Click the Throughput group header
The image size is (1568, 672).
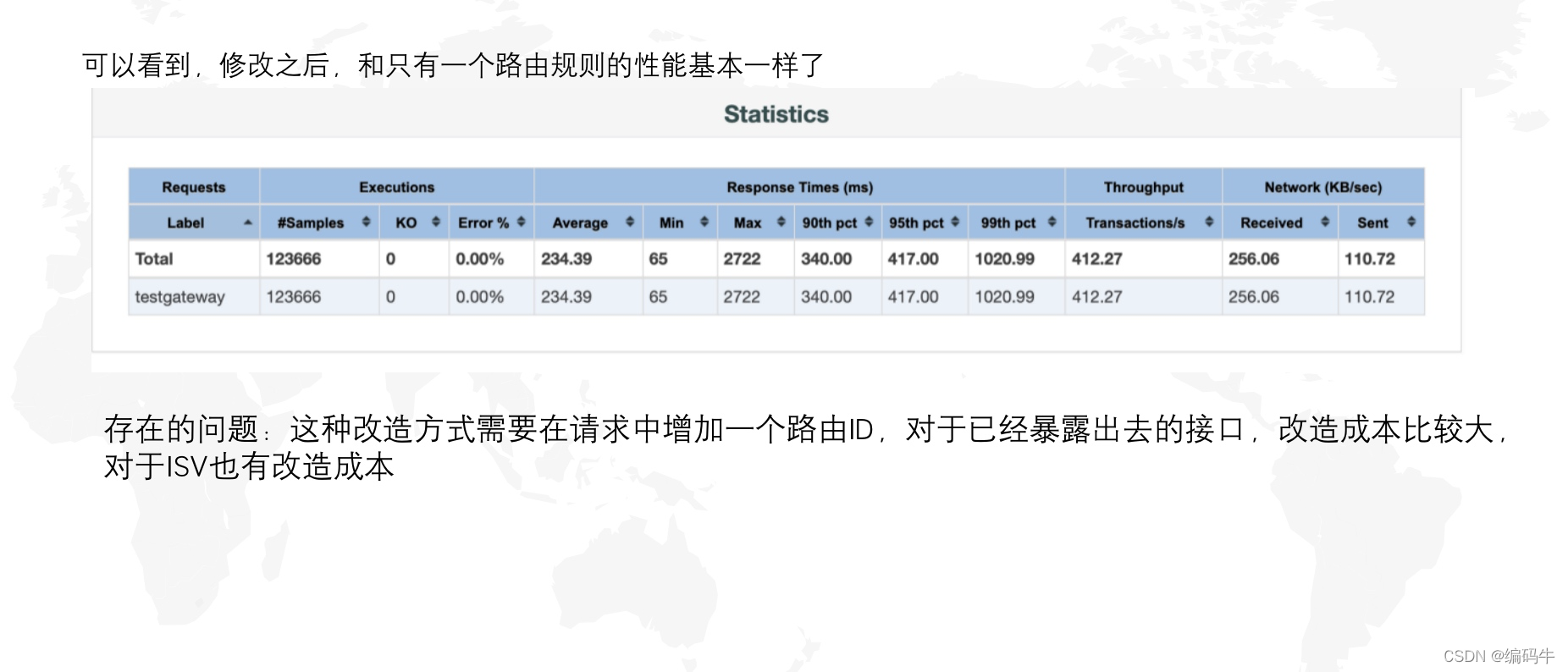click(1143, 187)
